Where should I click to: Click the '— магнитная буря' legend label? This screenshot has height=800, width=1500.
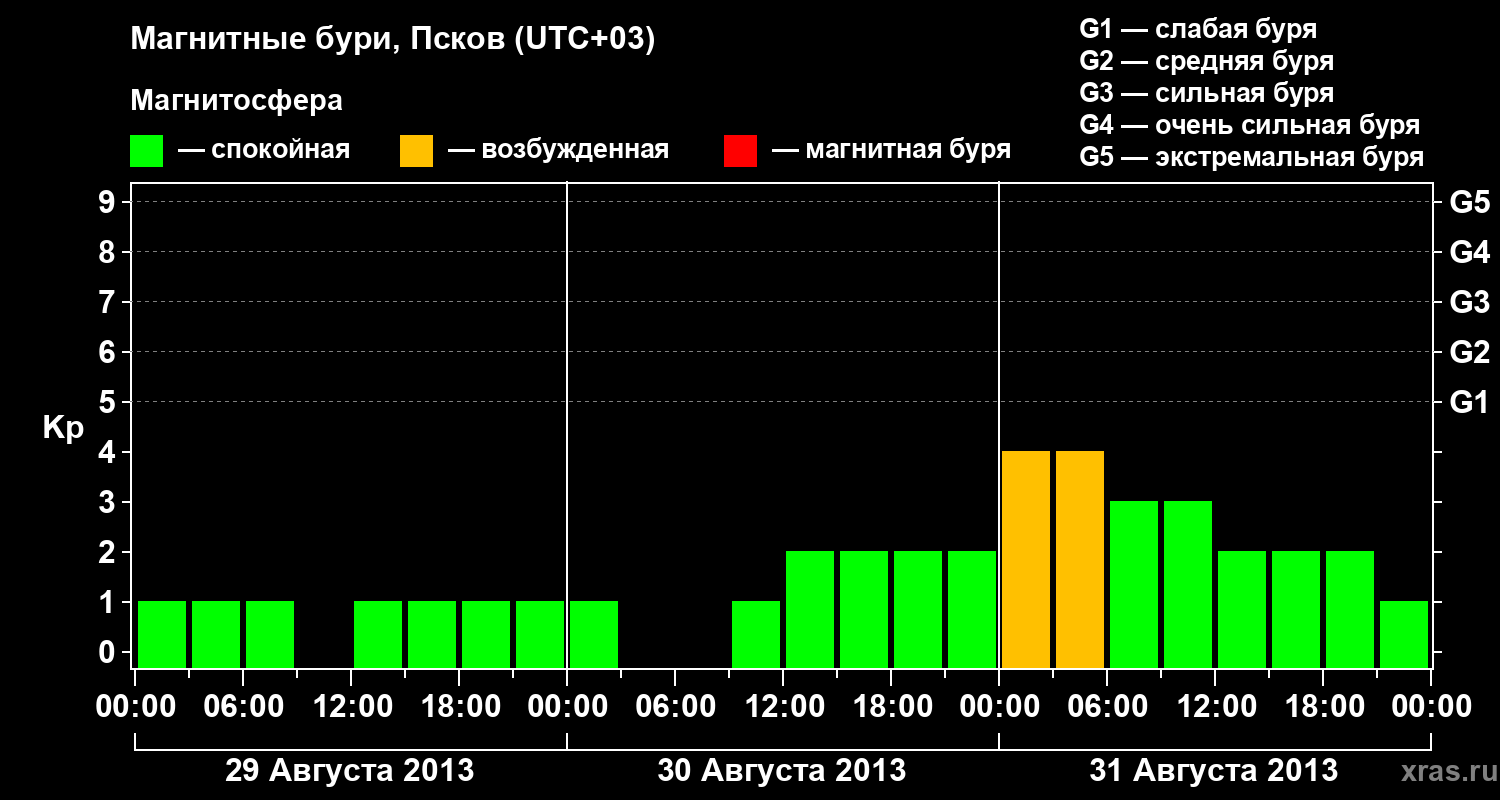(x=892, y=151)
